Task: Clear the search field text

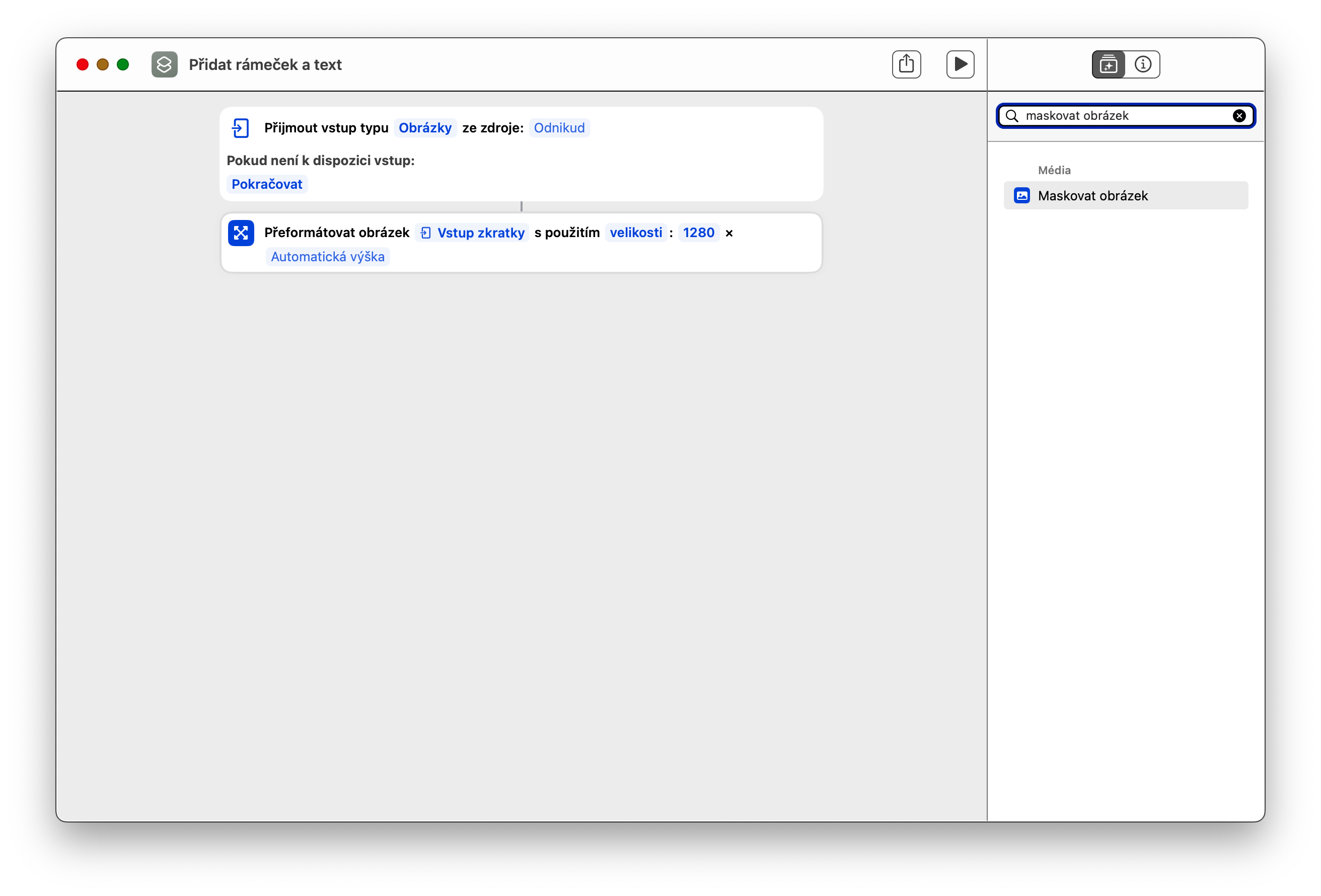Action: [x=1239, y=116]
